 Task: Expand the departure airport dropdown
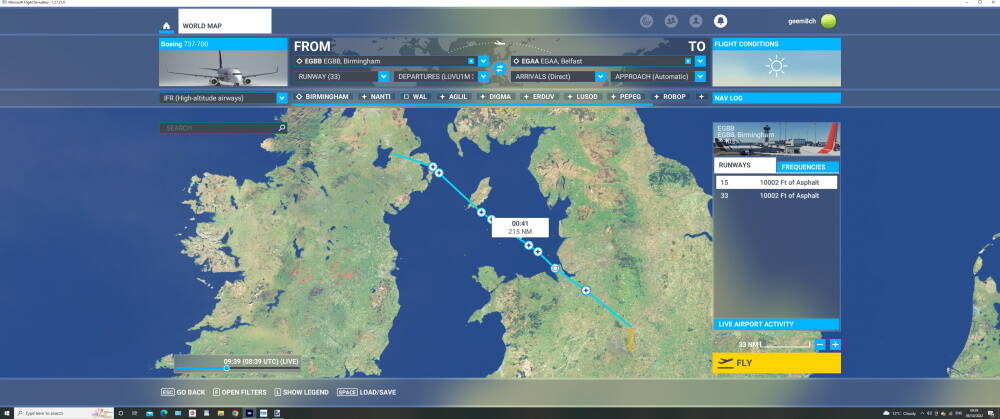(483, 61)
